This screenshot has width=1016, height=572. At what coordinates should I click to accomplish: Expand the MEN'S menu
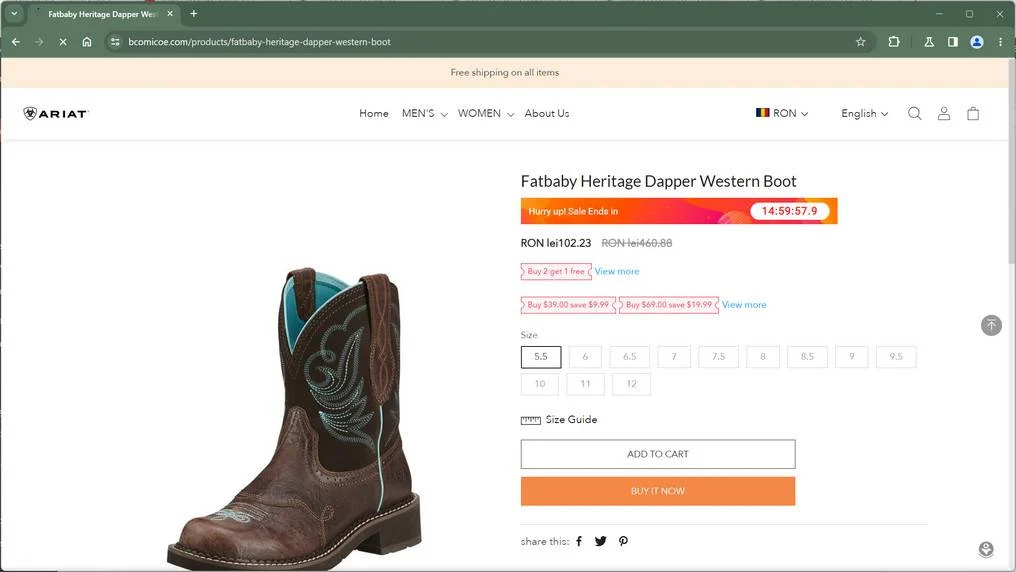click(424, 113)
